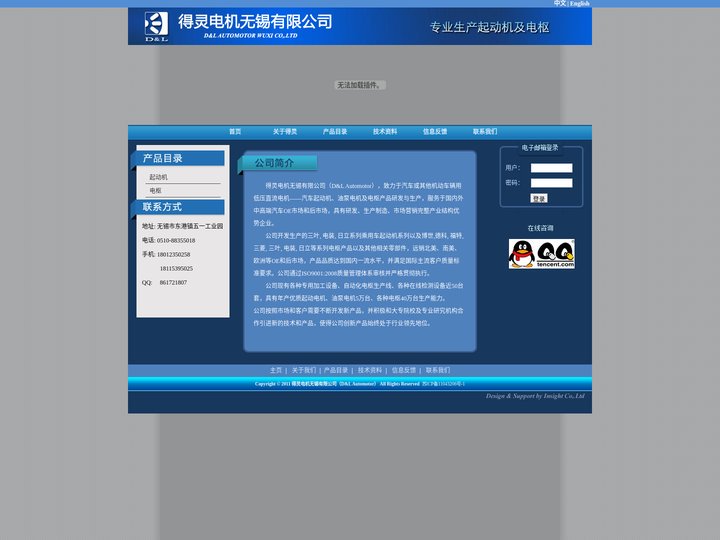Click the 联系方式 sidebar heading
Viewport: 720px width, 540px height.
click(162, 207)
